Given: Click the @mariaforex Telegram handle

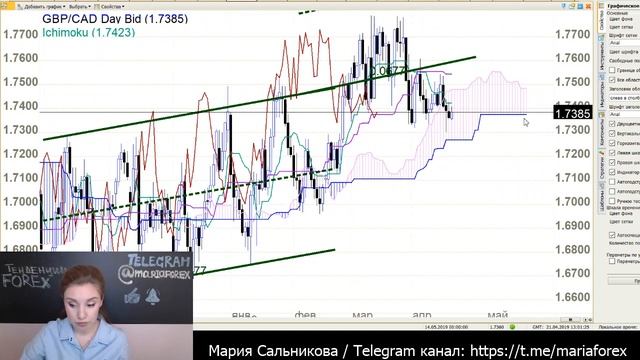Looking at the screenshot, I should 154,274.
